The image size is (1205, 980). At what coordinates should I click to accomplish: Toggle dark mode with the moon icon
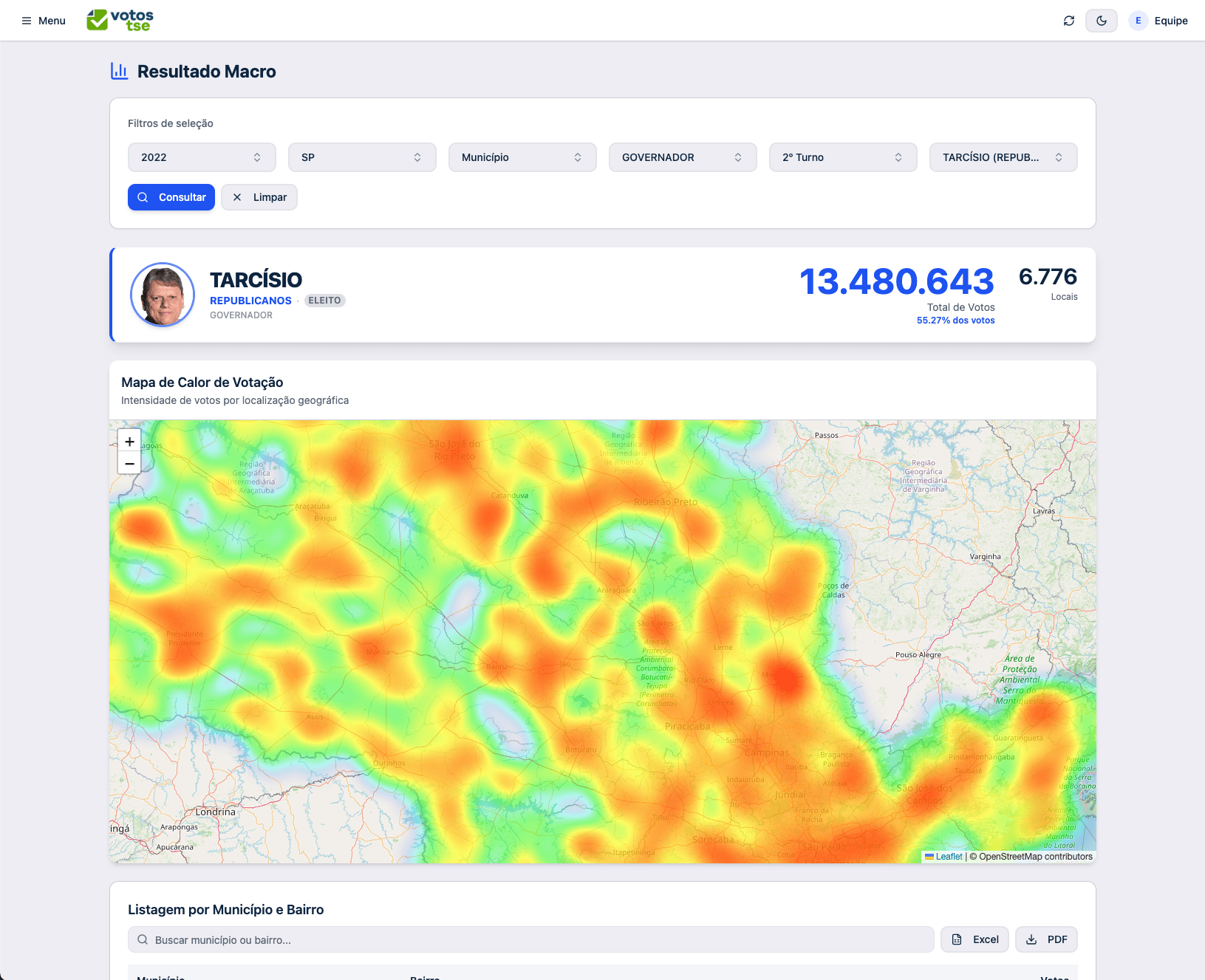tap(1102, 21)
